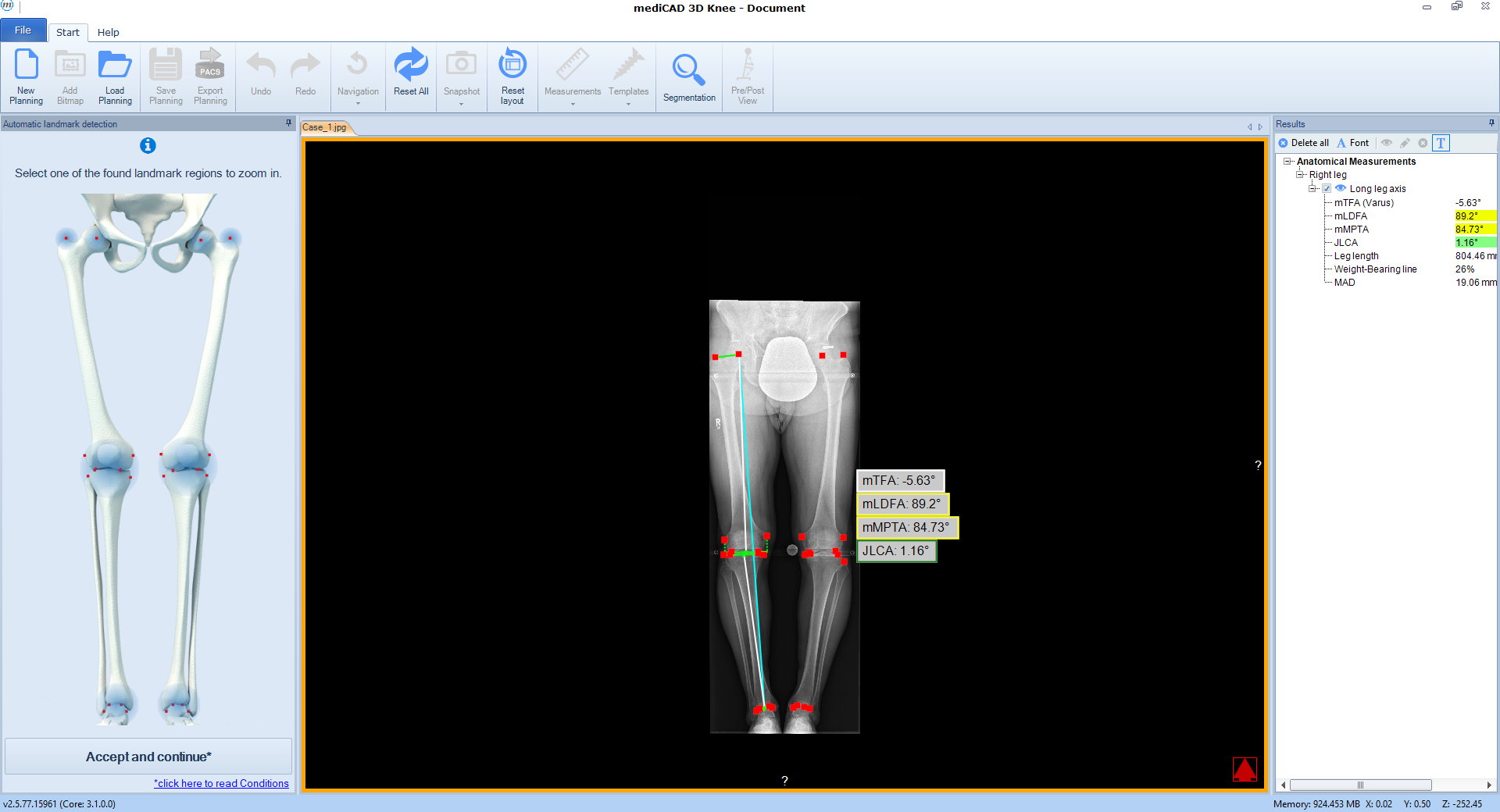Pin the Results panel

(x=1491, y=123)
